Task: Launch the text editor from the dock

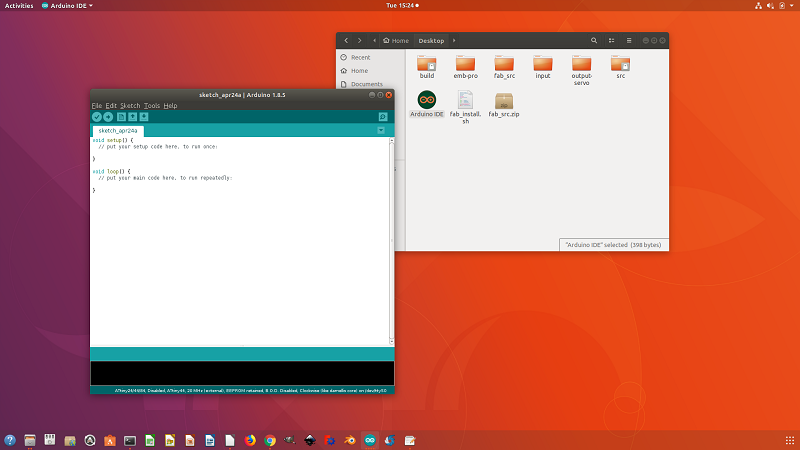Action: click(410, 440)
